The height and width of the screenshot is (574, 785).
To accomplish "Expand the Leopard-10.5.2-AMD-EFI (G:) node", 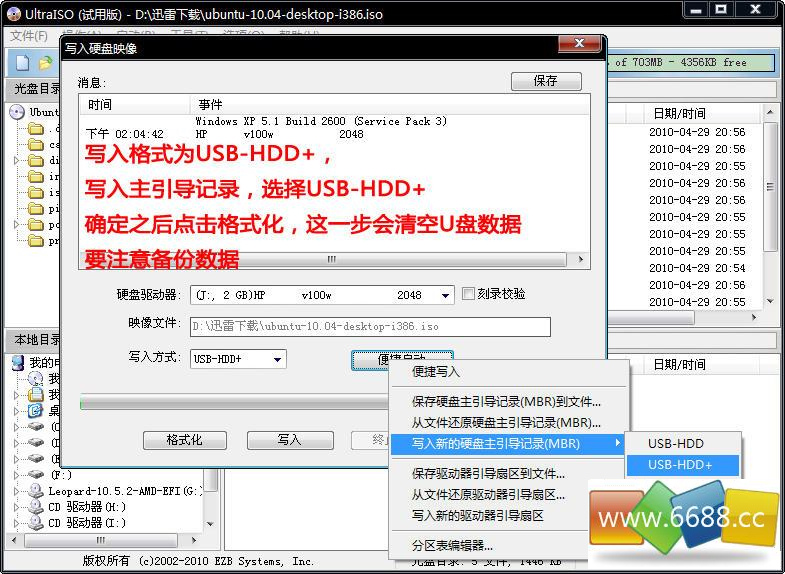I will coord(17,491).
